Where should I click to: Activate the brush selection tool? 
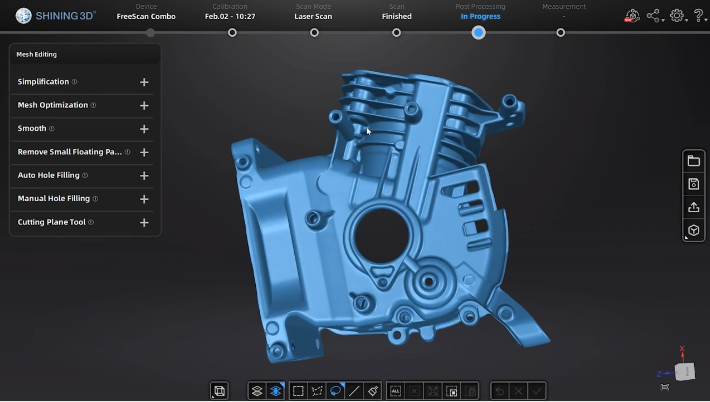374,391
